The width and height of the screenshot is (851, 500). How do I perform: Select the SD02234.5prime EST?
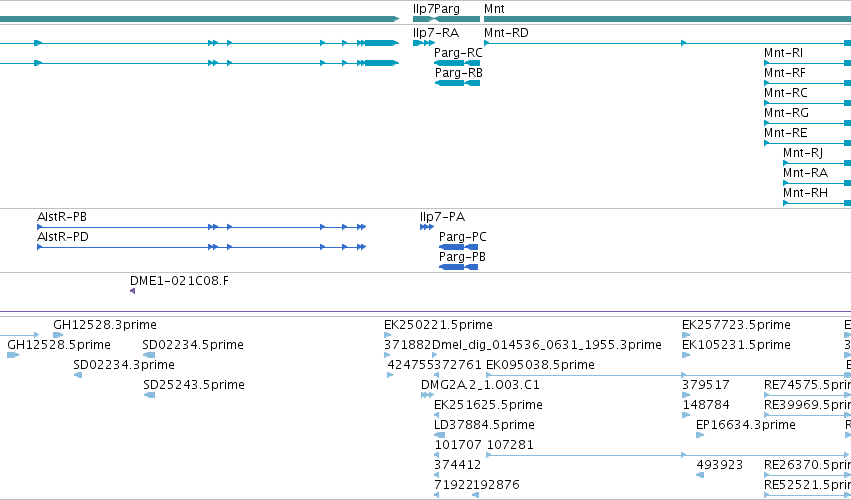pos(193,345)
